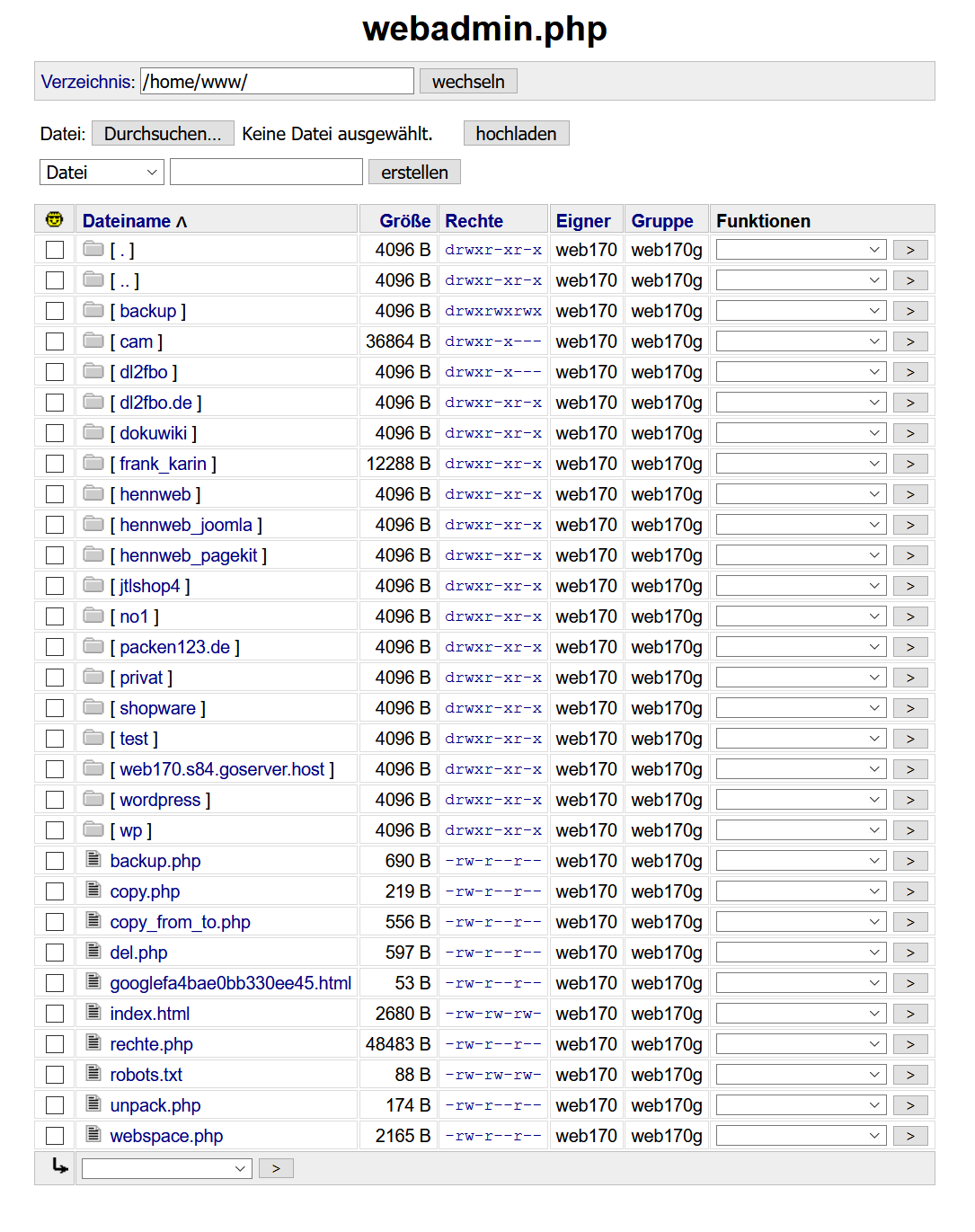
Task: Expand the functions dropdown for cam row
Action: 801,341
